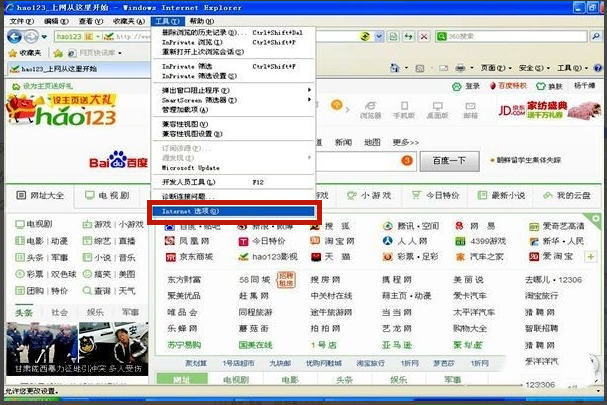Open dropdown arrow beside the Print icon

click(x=472, y=68)
